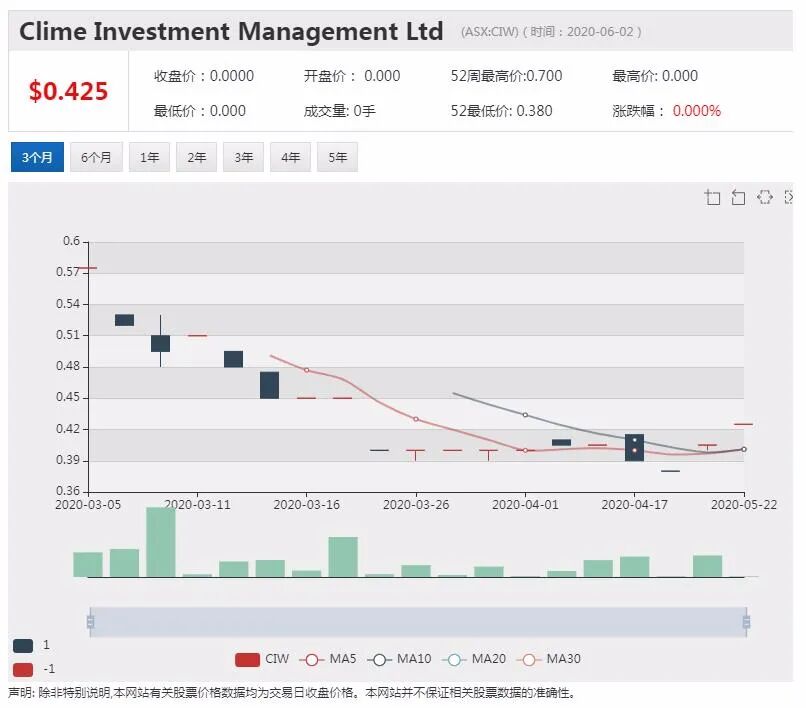Show the 5年 range chart
The image size is (806, 708).
pyautogui.click(x=337, y=157)
